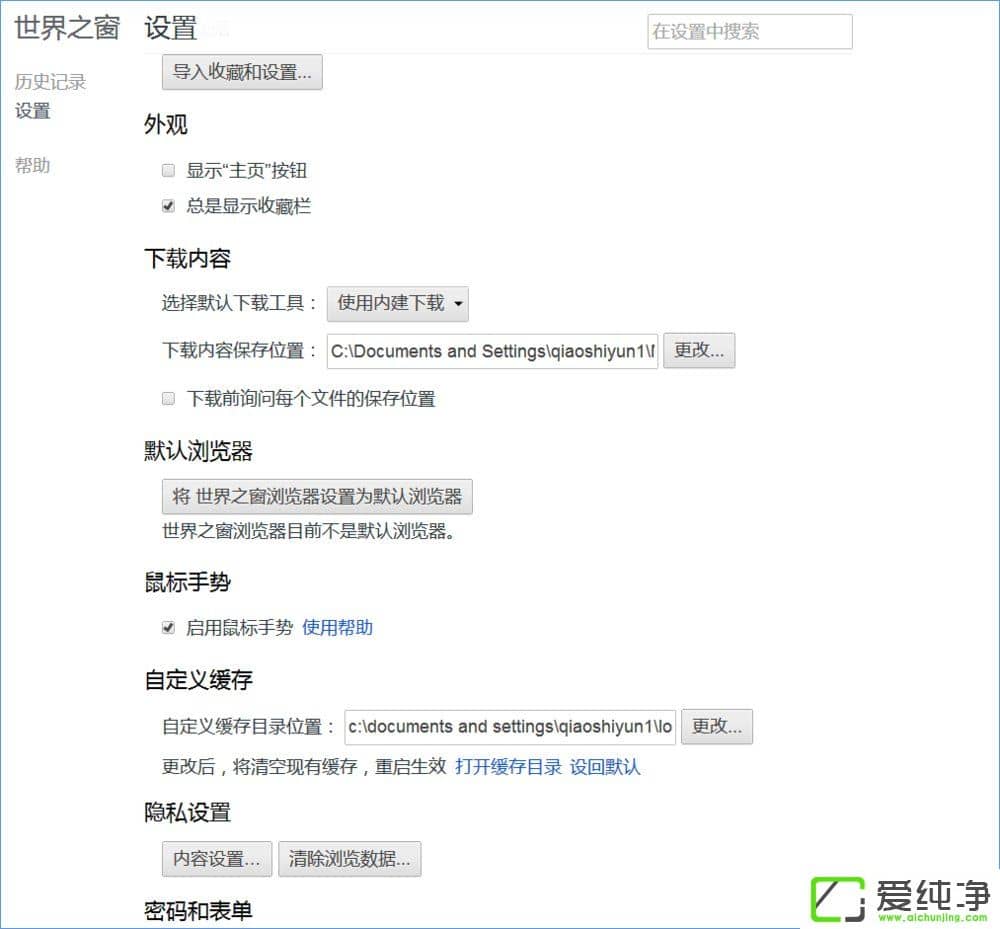Click the 世界之窗 logo in the top-left corner
Viewport: 1000px width, 929px height.
[66, 29]
